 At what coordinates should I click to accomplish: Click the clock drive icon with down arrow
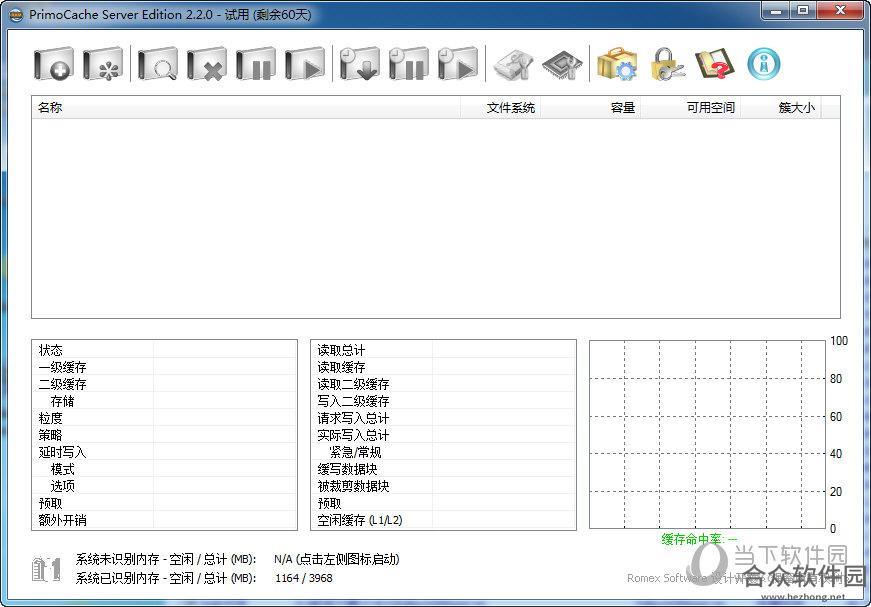pos(359,64)
